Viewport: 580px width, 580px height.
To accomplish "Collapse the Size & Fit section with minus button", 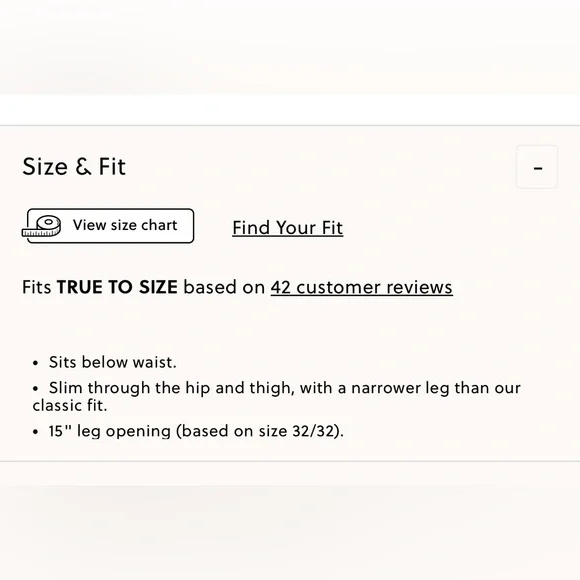I will point(537,167).
